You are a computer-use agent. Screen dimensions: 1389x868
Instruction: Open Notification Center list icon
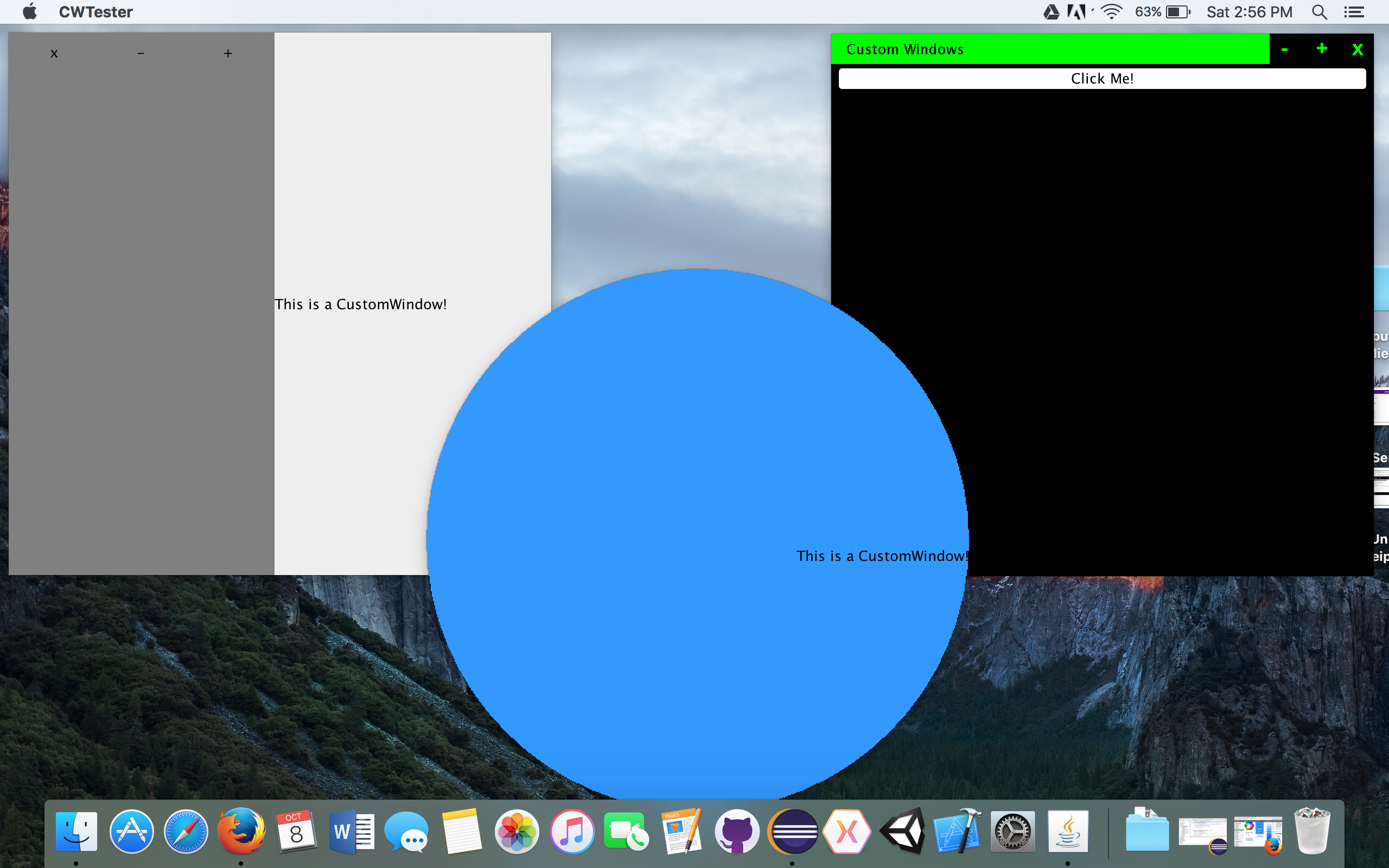(x=1354, y=12)
